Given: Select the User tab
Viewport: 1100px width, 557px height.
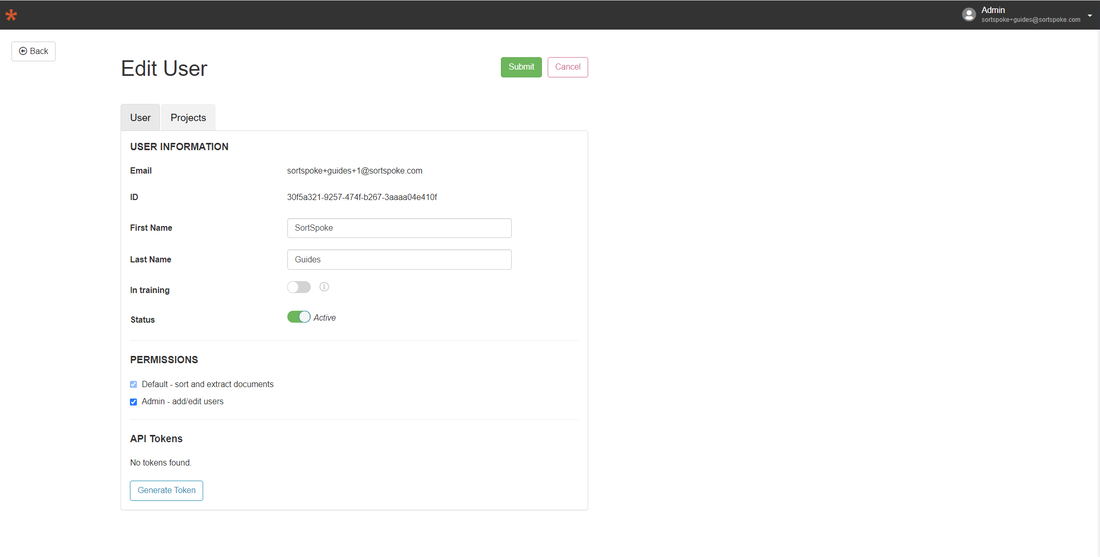Looking at the screenshot, I should 140,118.
